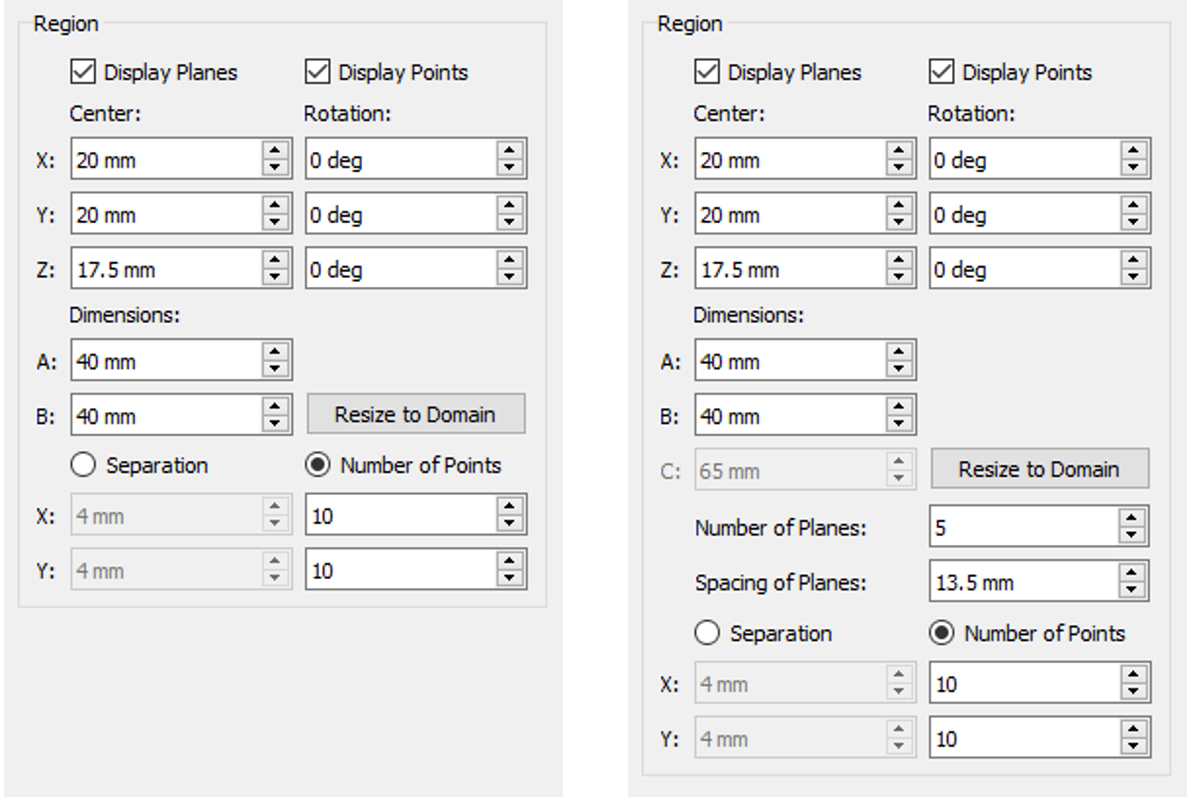This screenshot has width=1192, height=797.
Task: Decrease Number of Points X spinner
Action: 508,521
